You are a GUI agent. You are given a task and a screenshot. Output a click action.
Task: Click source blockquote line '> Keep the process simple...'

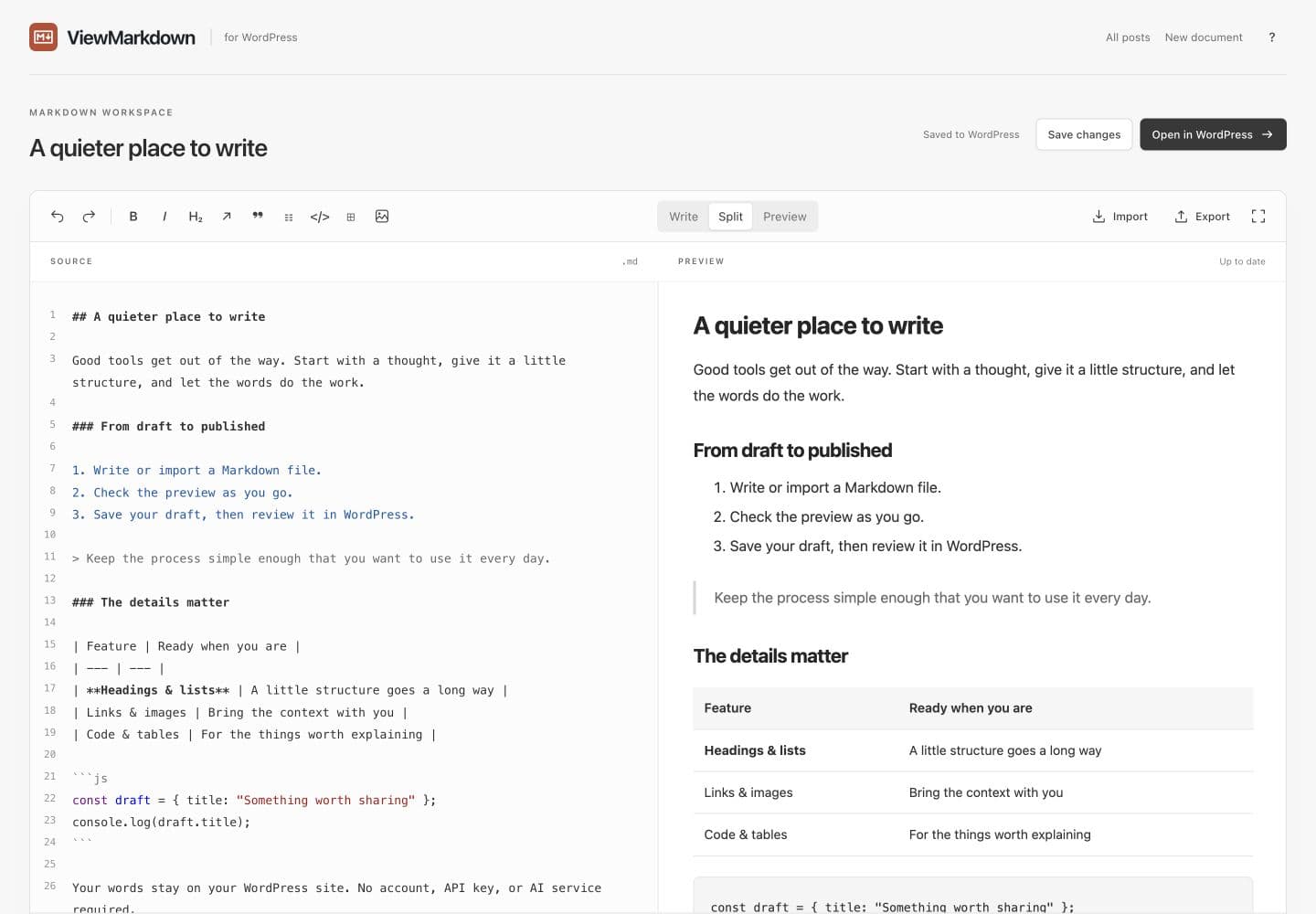pos(311,558)
